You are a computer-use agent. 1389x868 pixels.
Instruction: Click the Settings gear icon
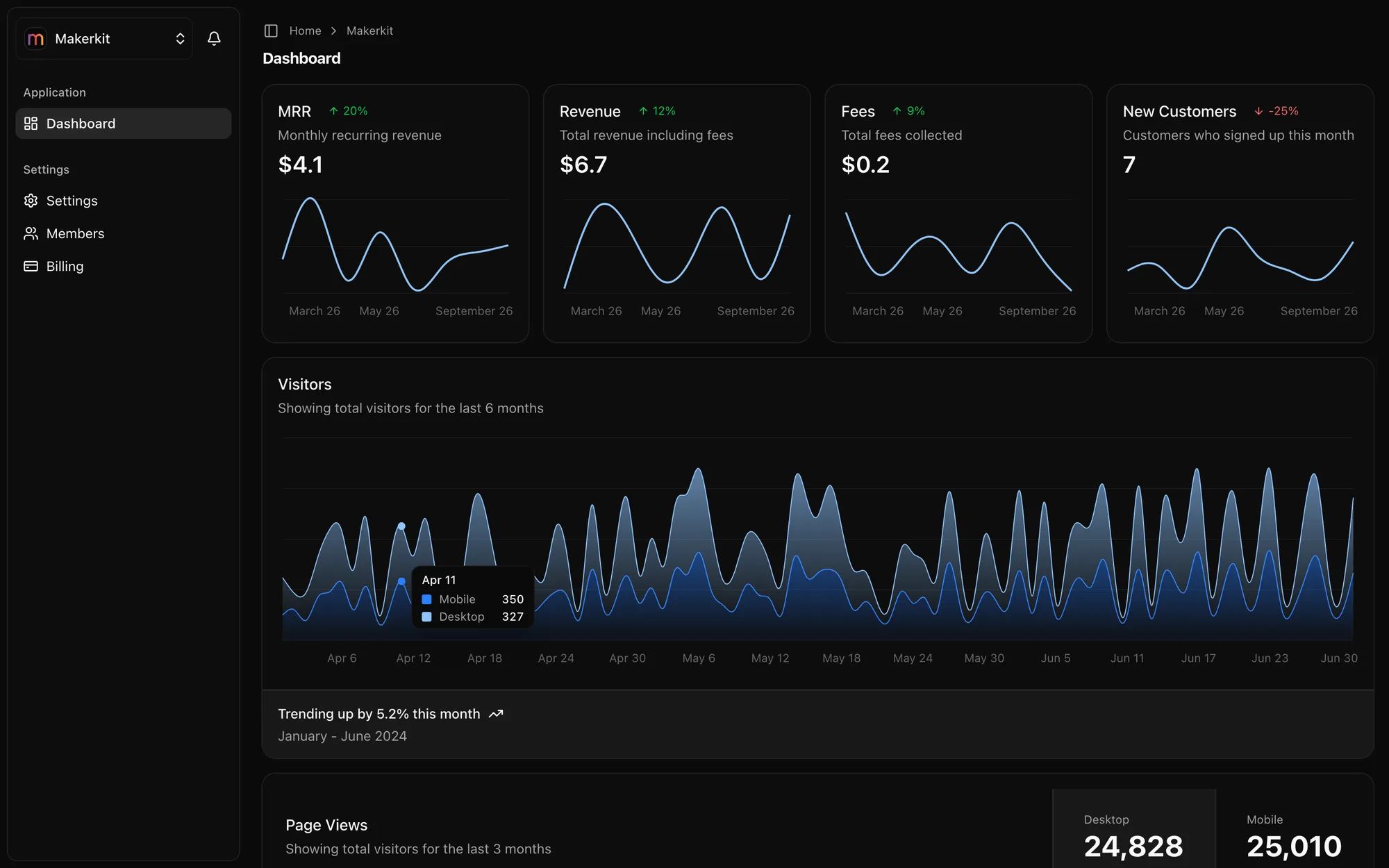(x=31, y=201)
